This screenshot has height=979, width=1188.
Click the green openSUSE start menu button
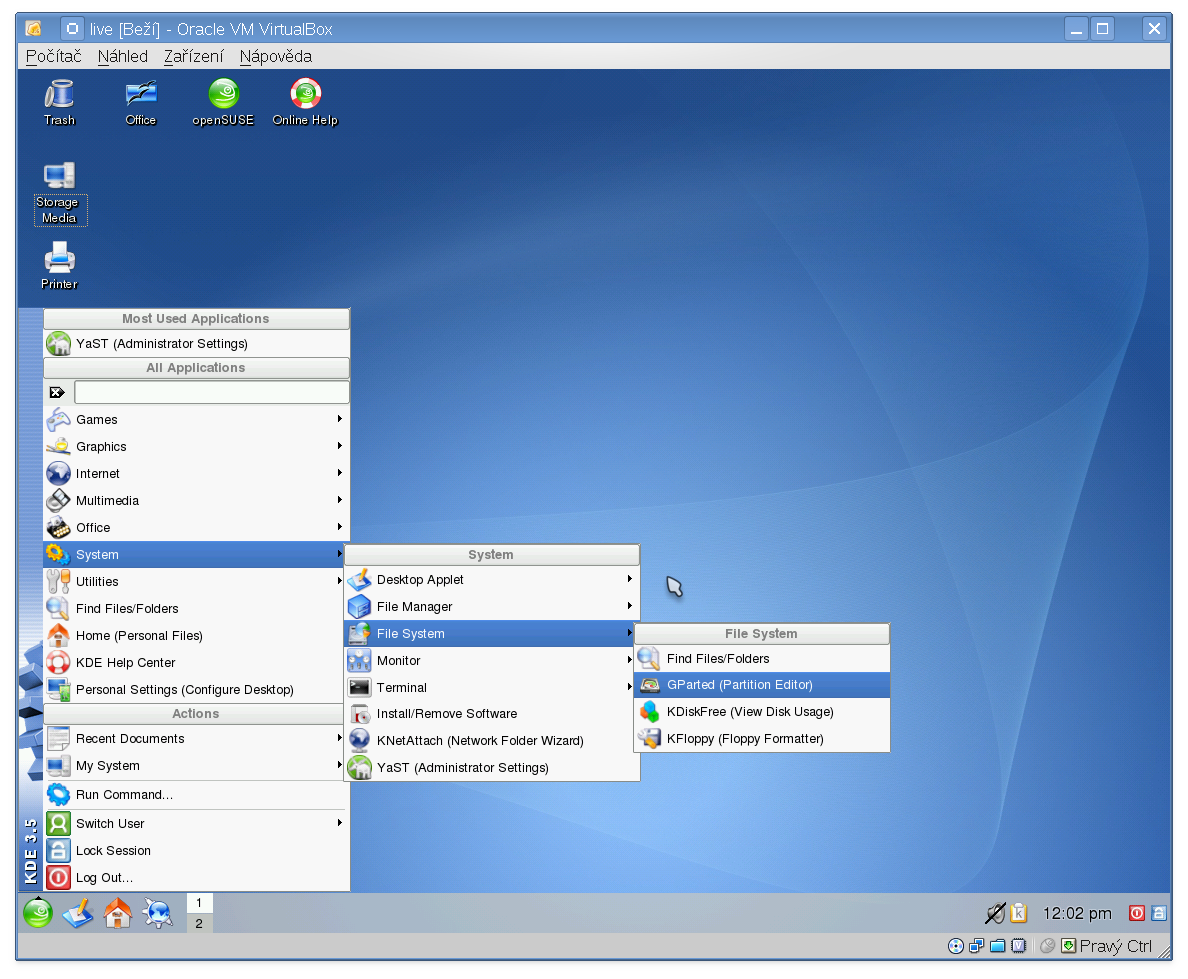tap(38, 912)
